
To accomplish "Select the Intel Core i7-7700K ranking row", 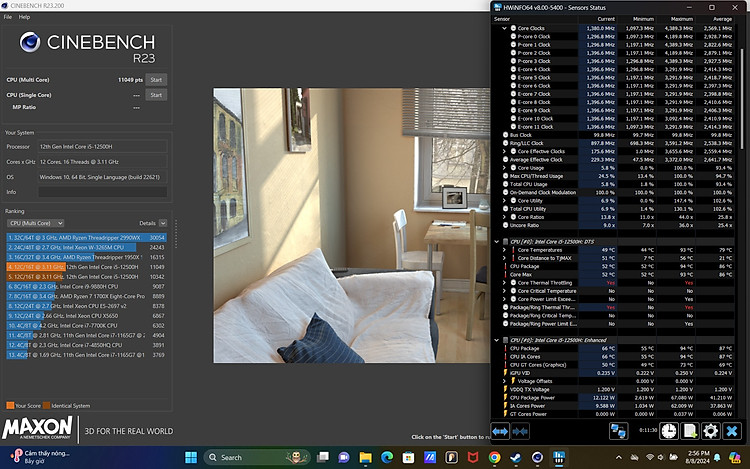I will click(x=86, y=326).
